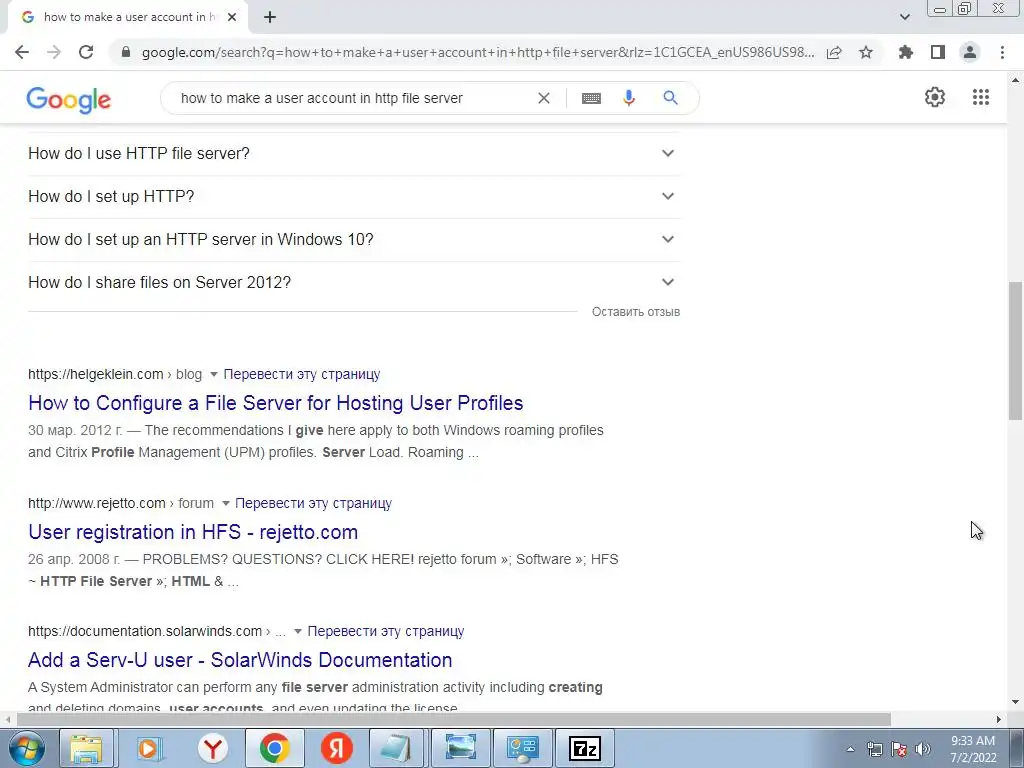Viewport: 1024px width, 768px height.
Task: Open Google settings gear
Action: [x=935, y=97]
